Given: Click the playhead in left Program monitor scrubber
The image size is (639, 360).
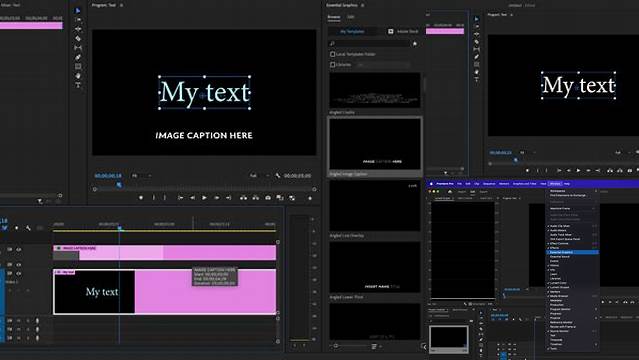Looking at the screenshot, I should [x=119, y=185].
